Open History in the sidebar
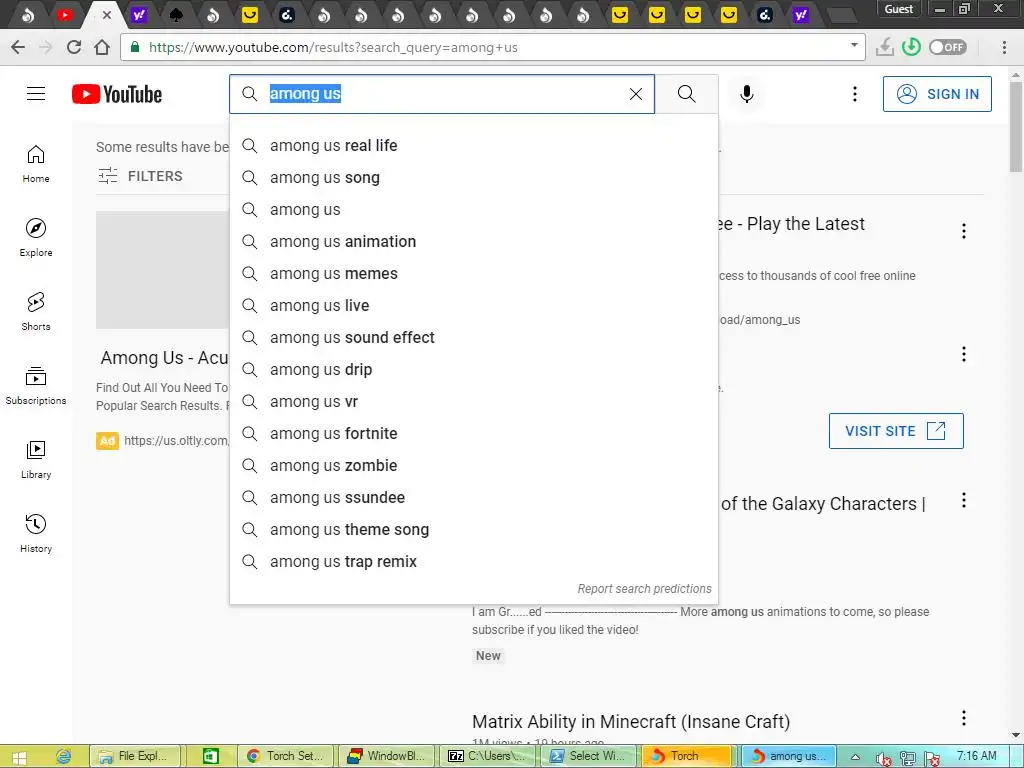Image resolution: width=1024 pixels, height=768 pixels. click(36, 534)
